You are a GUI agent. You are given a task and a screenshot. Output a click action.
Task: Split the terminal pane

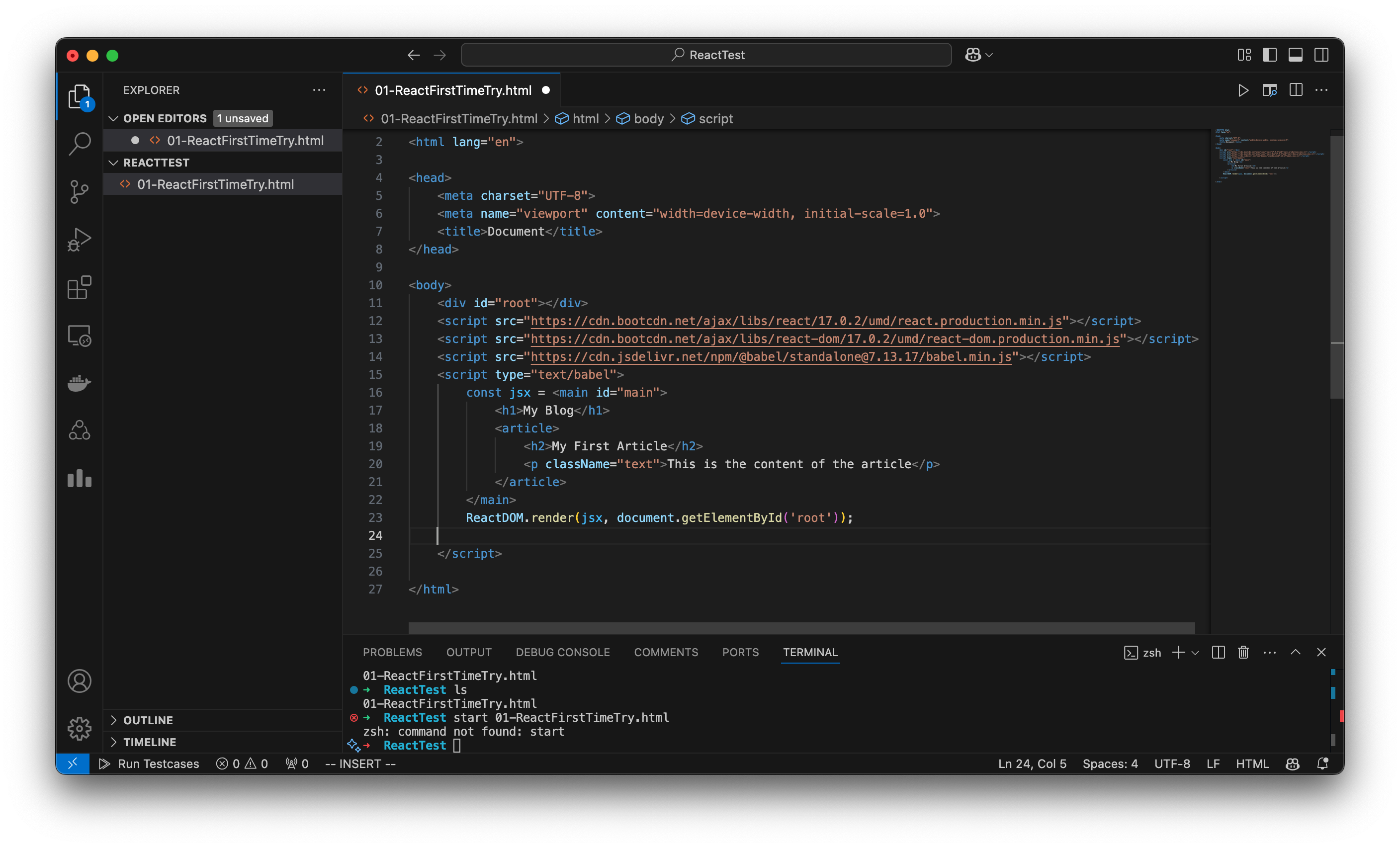click(1218, 652)
